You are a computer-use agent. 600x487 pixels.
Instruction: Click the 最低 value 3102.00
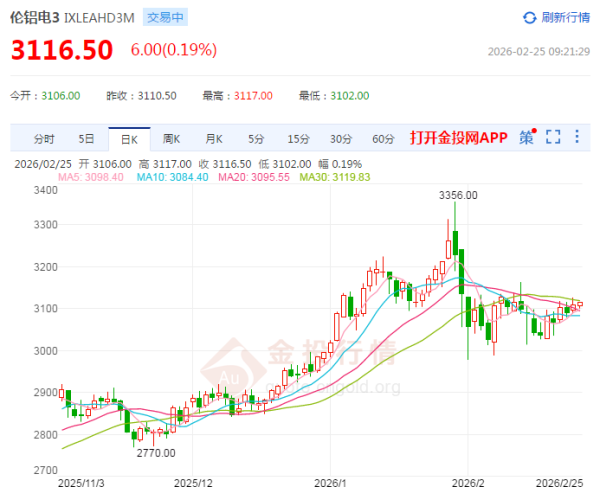350,96
